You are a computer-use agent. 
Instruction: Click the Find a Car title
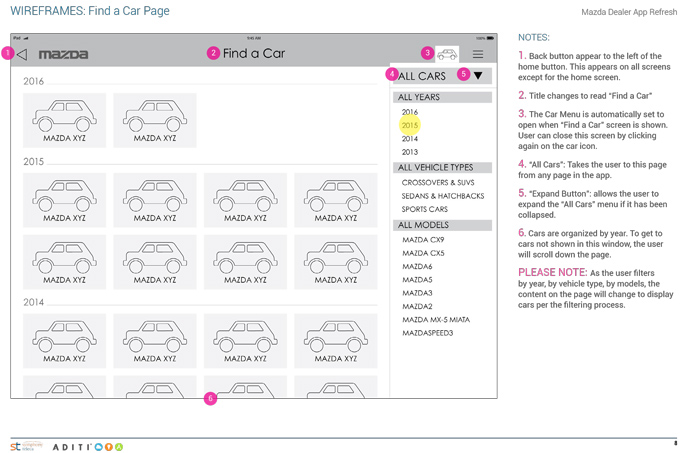pos(254,53)
